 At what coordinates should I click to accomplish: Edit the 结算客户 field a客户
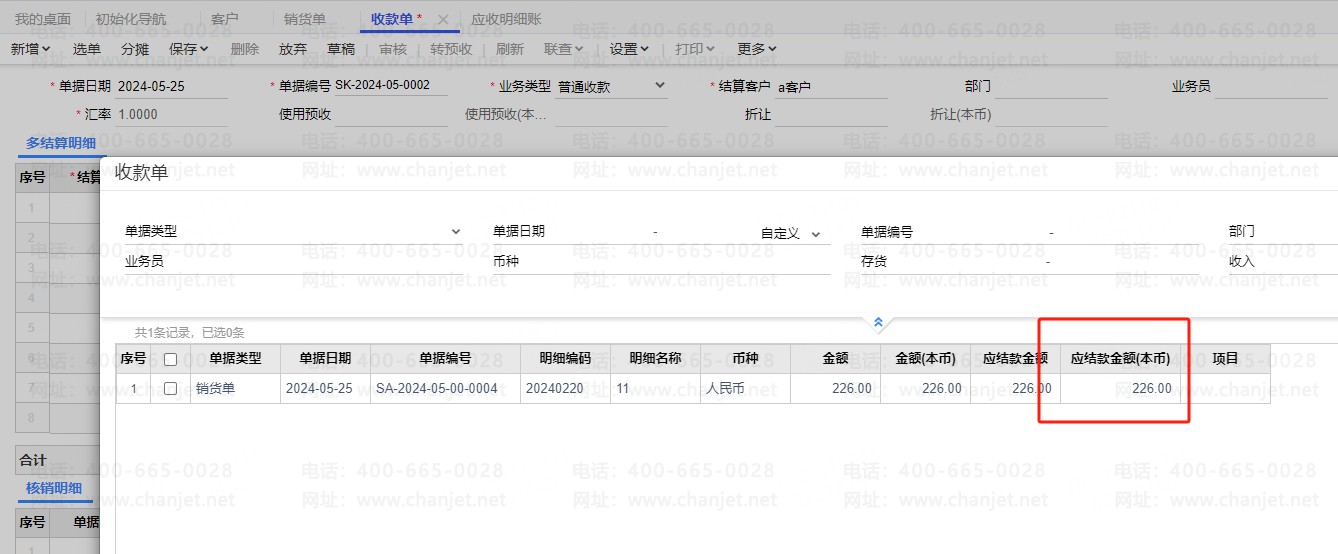click(x=832, y=87)
